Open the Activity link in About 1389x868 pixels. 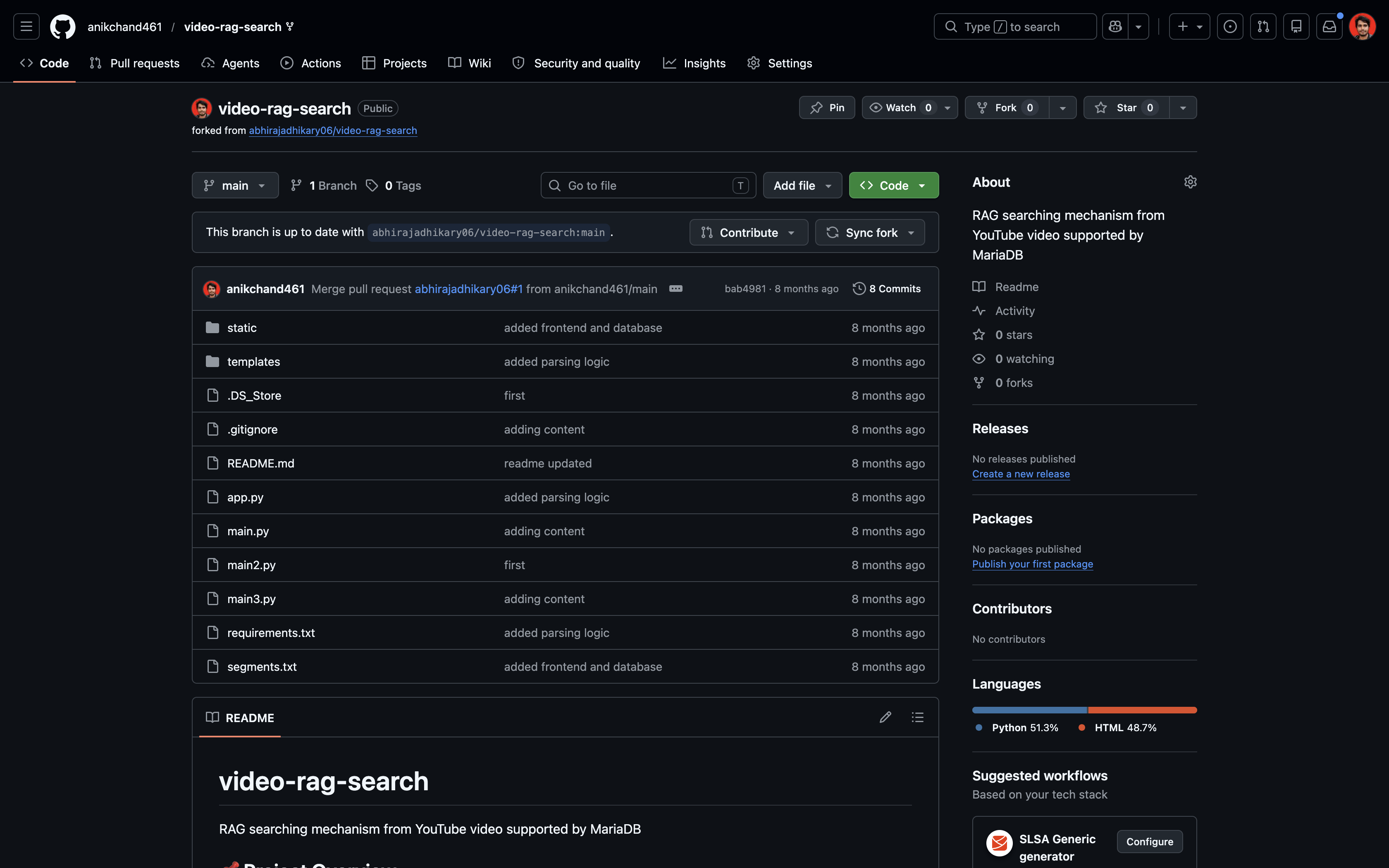tap(1004, 310)
